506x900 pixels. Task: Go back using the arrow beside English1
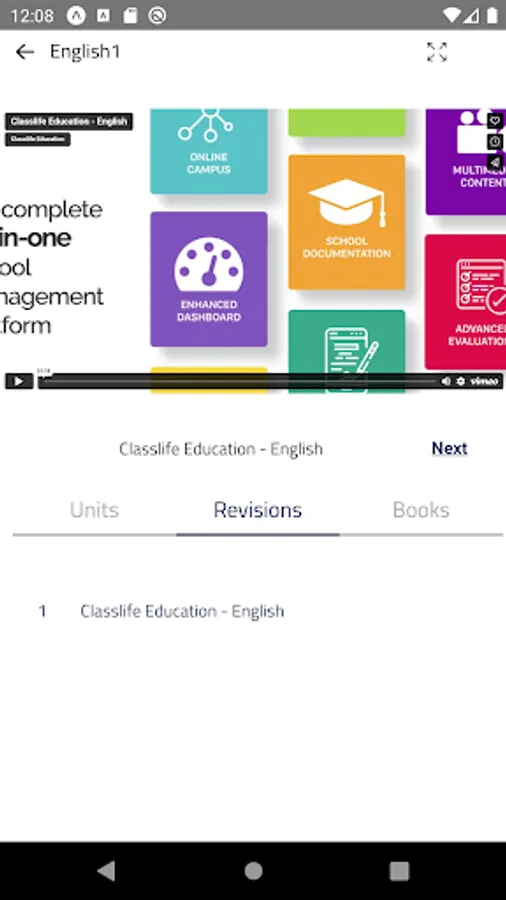tap(25, 52)
